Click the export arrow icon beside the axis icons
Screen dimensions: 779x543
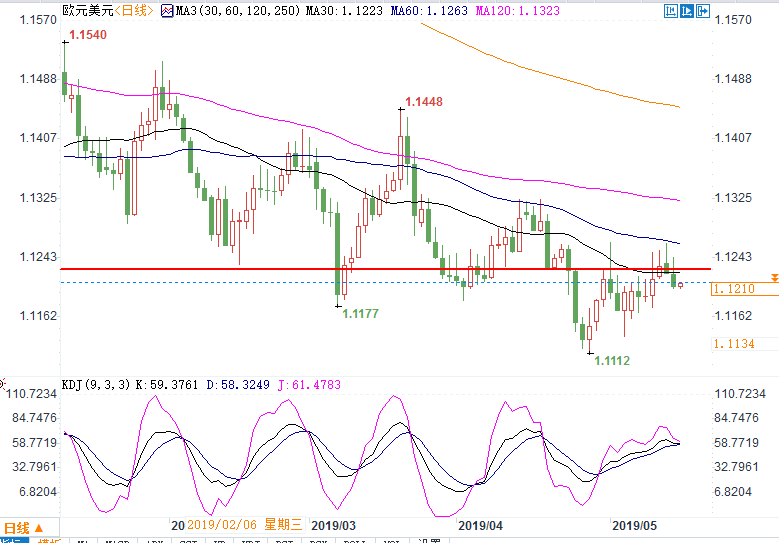tap(702, 11)
